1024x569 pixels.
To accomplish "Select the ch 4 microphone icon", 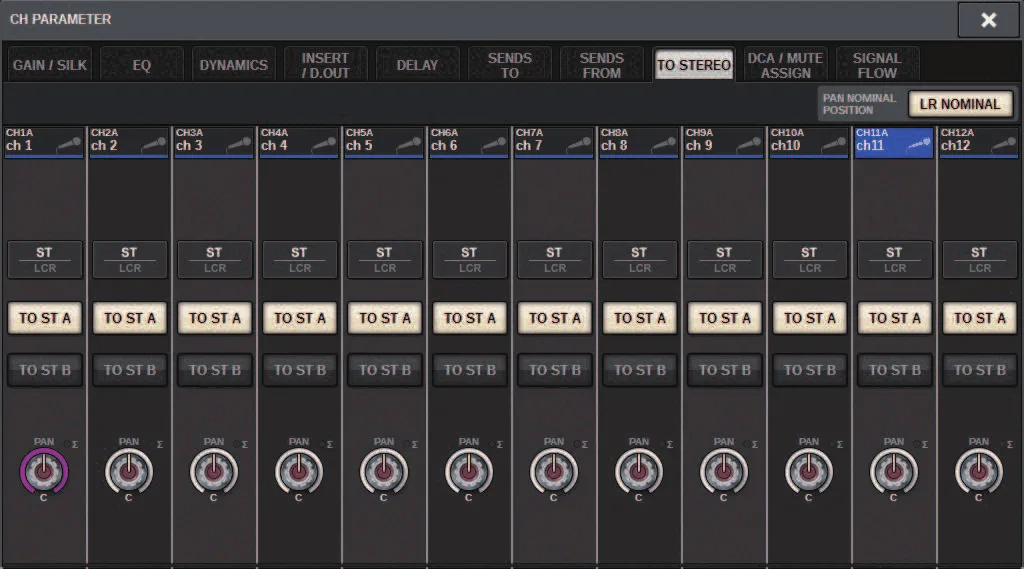I will click(323, 144).
